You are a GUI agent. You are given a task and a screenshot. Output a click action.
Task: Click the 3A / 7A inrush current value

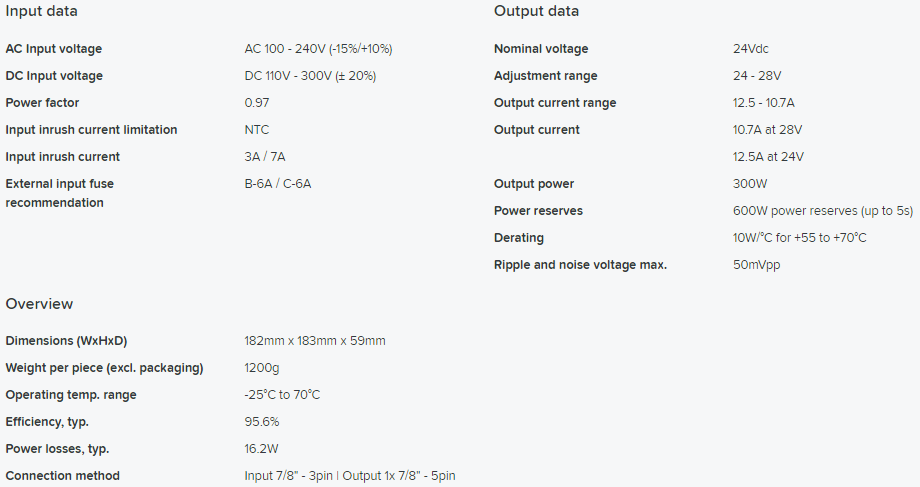click(265, 157)
